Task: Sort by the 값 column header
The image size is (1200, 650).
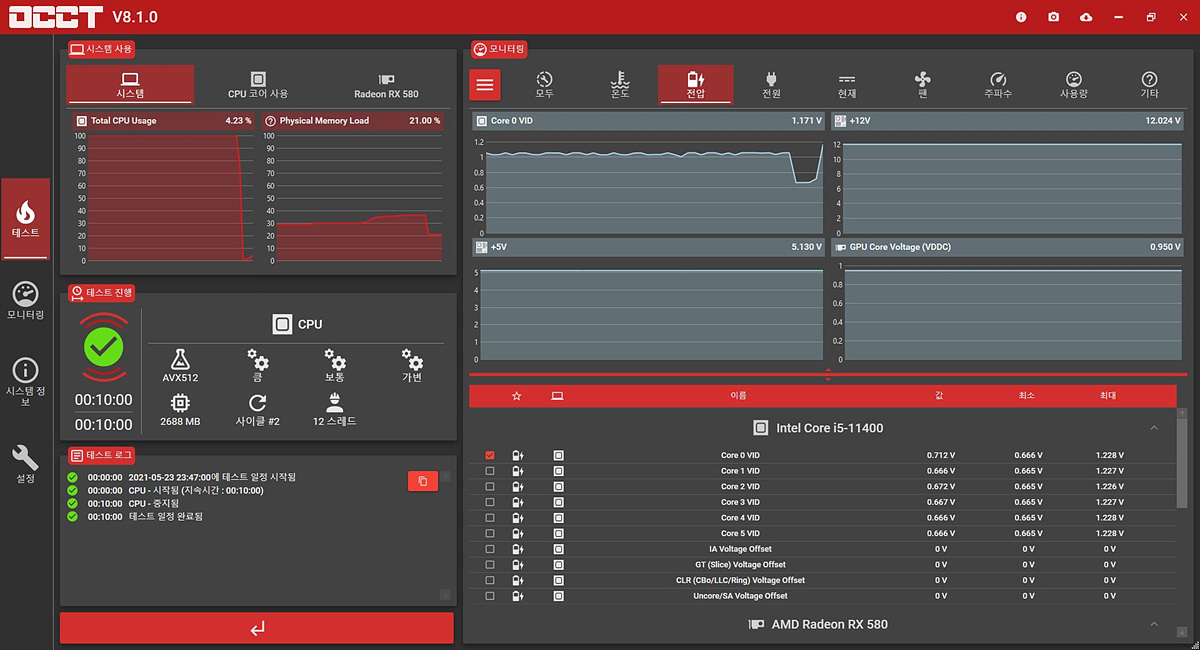Action: pos(939,396)
